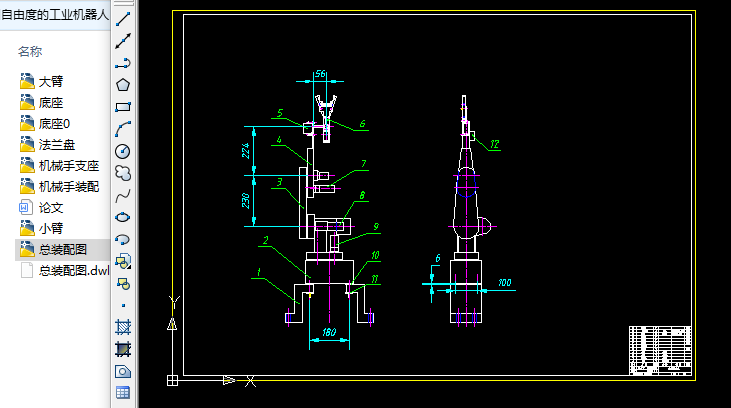The image size is (731, 408).
Task: Select the Revision Cloud tool
Action: coord(123,173)
